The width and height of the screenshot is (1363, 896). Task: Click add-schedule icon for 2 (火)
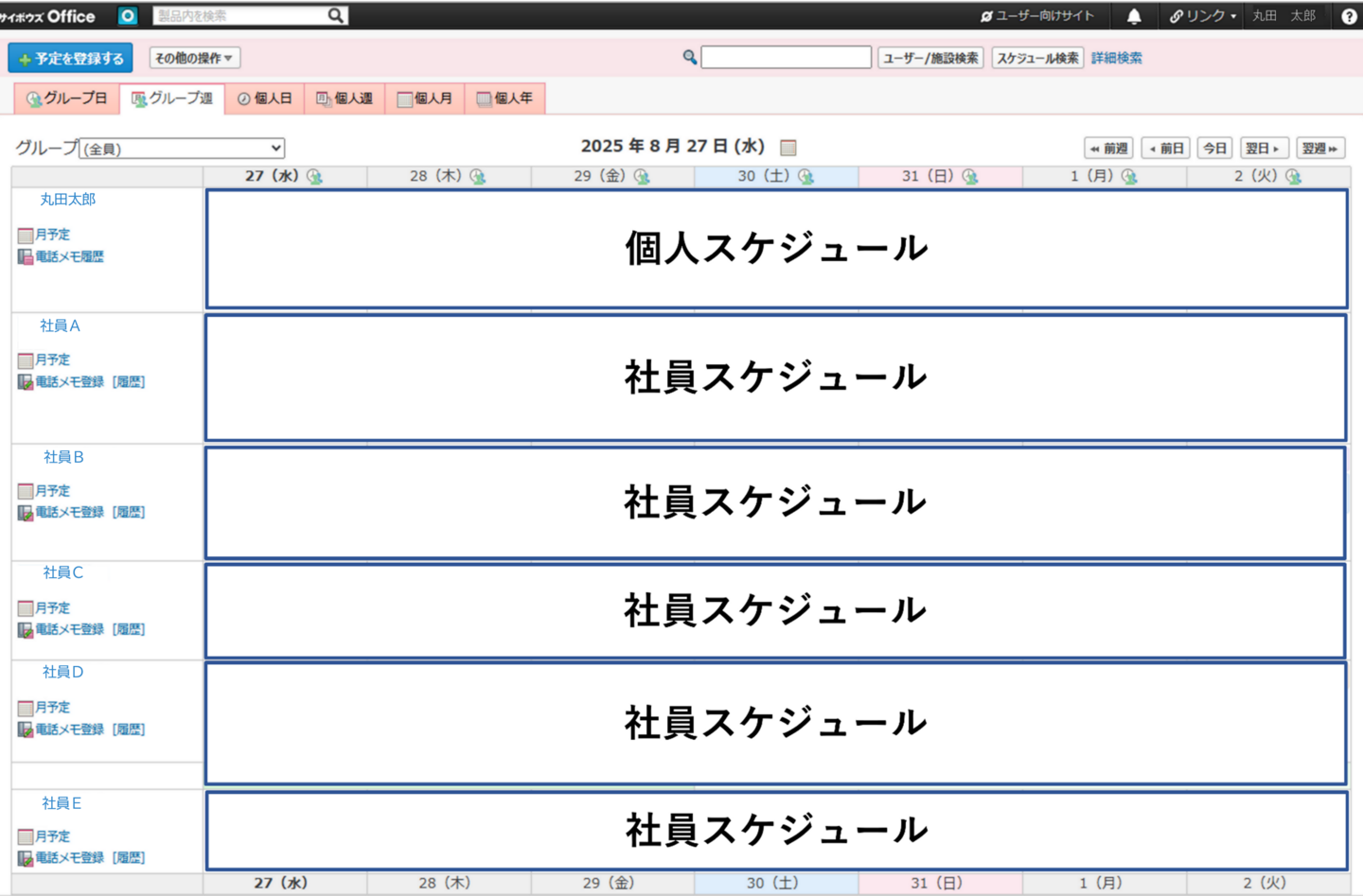[x=1293, y=177]
